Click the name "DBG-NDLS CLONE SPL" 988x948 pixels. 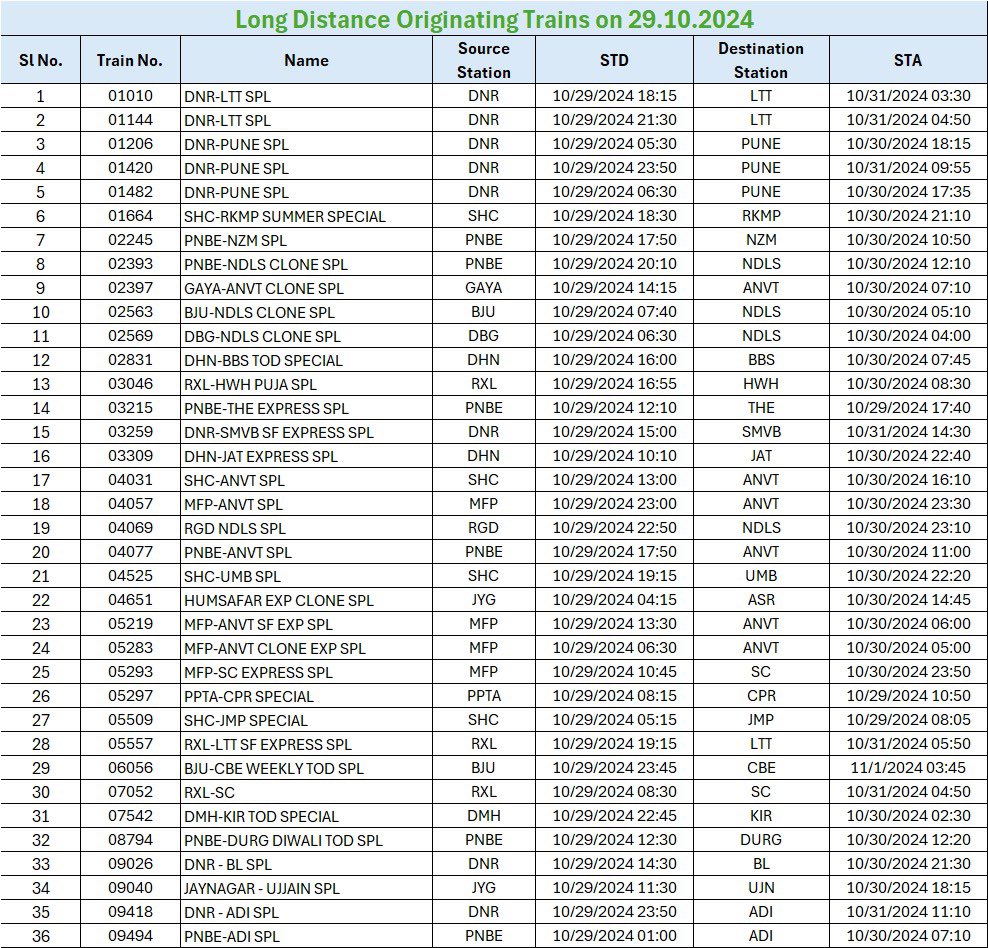click(x=262, y=336)
